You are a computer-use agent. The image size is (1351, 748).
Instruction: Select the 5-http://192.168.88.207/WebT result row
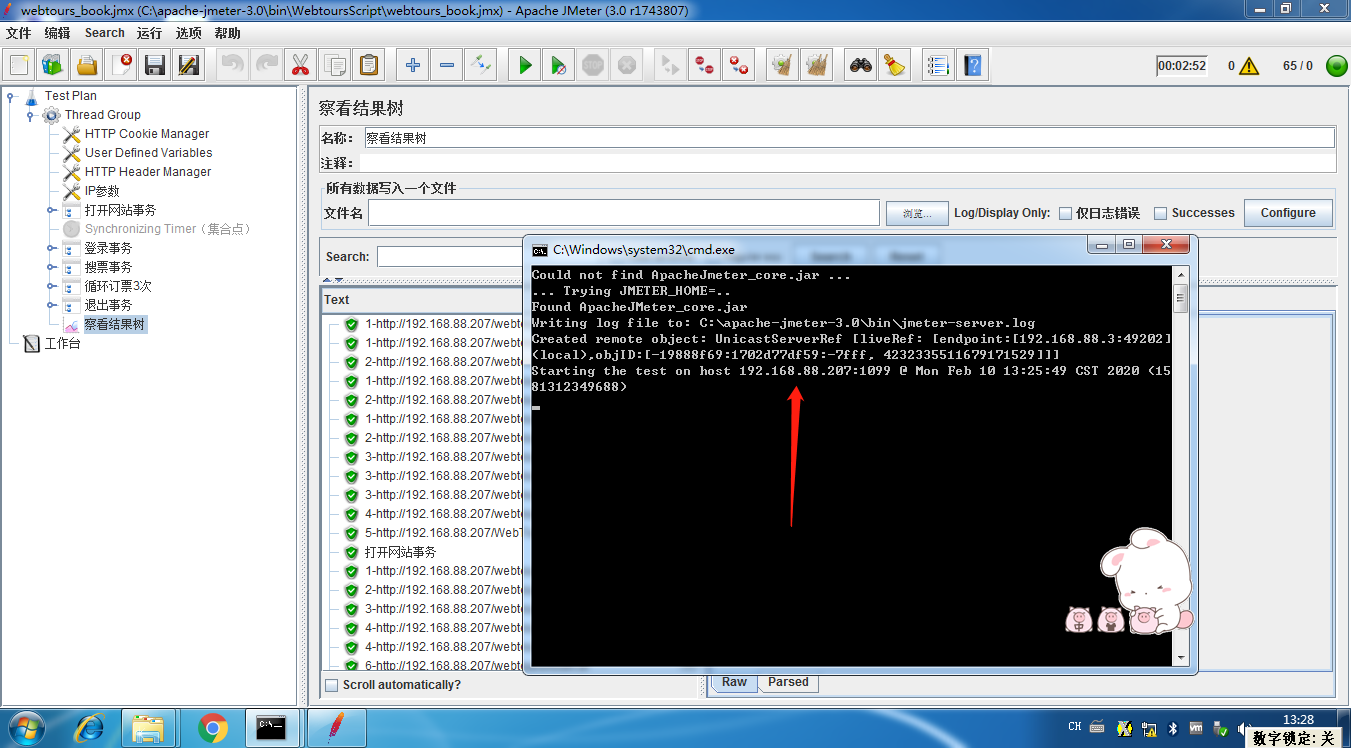444,533
